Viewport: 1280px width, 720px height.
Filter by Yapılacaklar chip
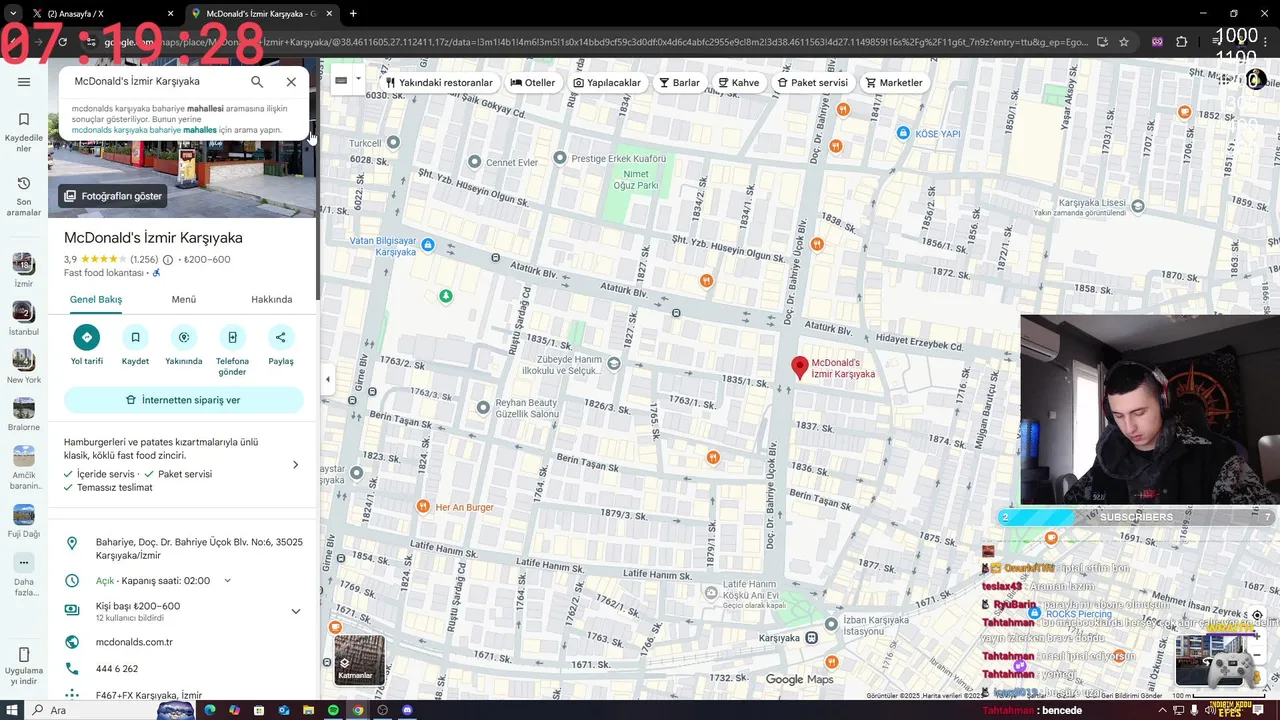point(607,83)
